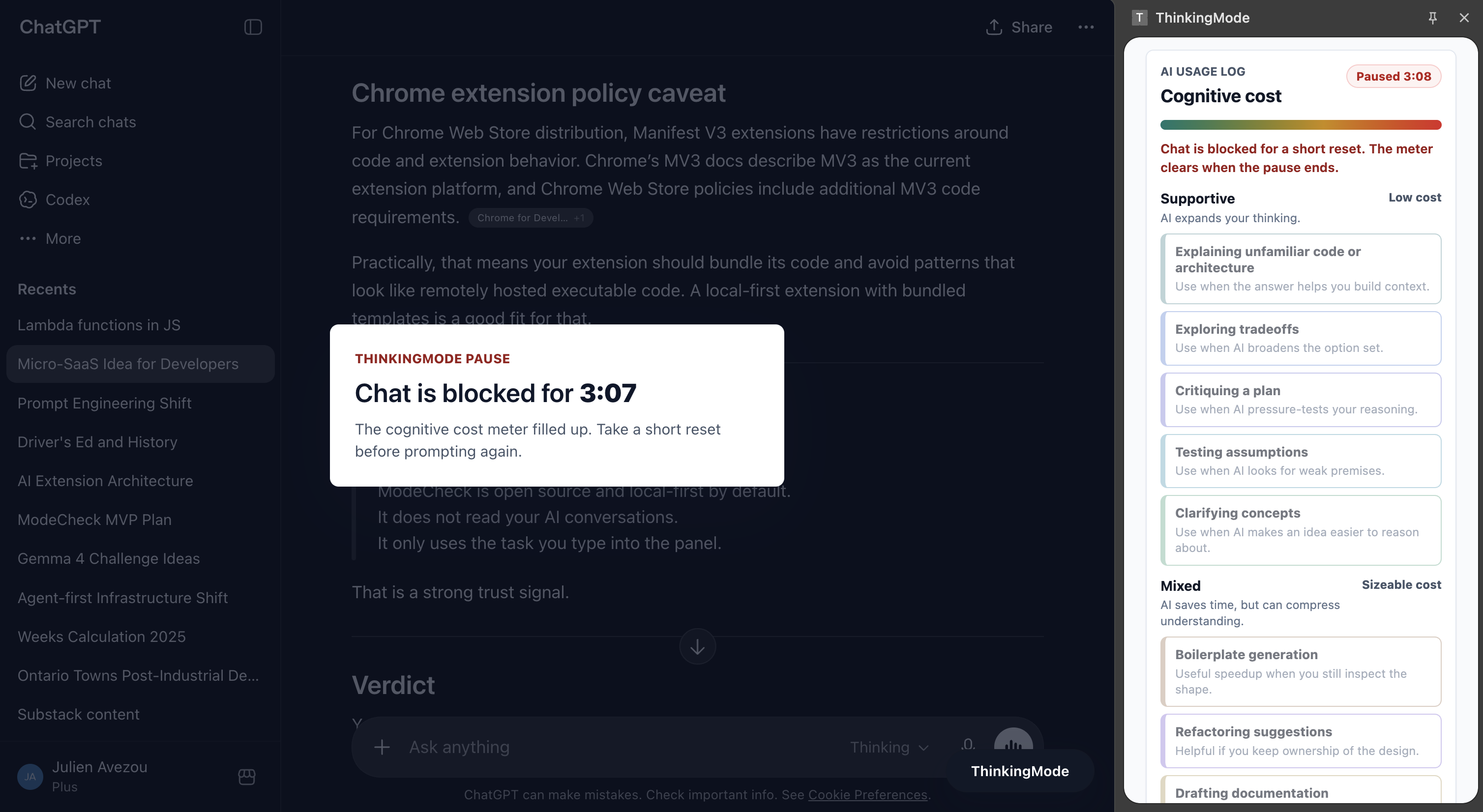Open Search chats magnifier icon

click(x=28, y=121)
